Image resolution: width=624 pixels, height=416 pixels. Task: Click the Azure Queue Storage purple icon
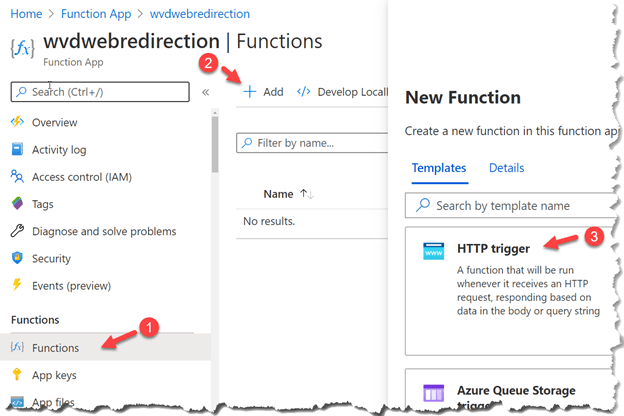[x=433, y=393]
